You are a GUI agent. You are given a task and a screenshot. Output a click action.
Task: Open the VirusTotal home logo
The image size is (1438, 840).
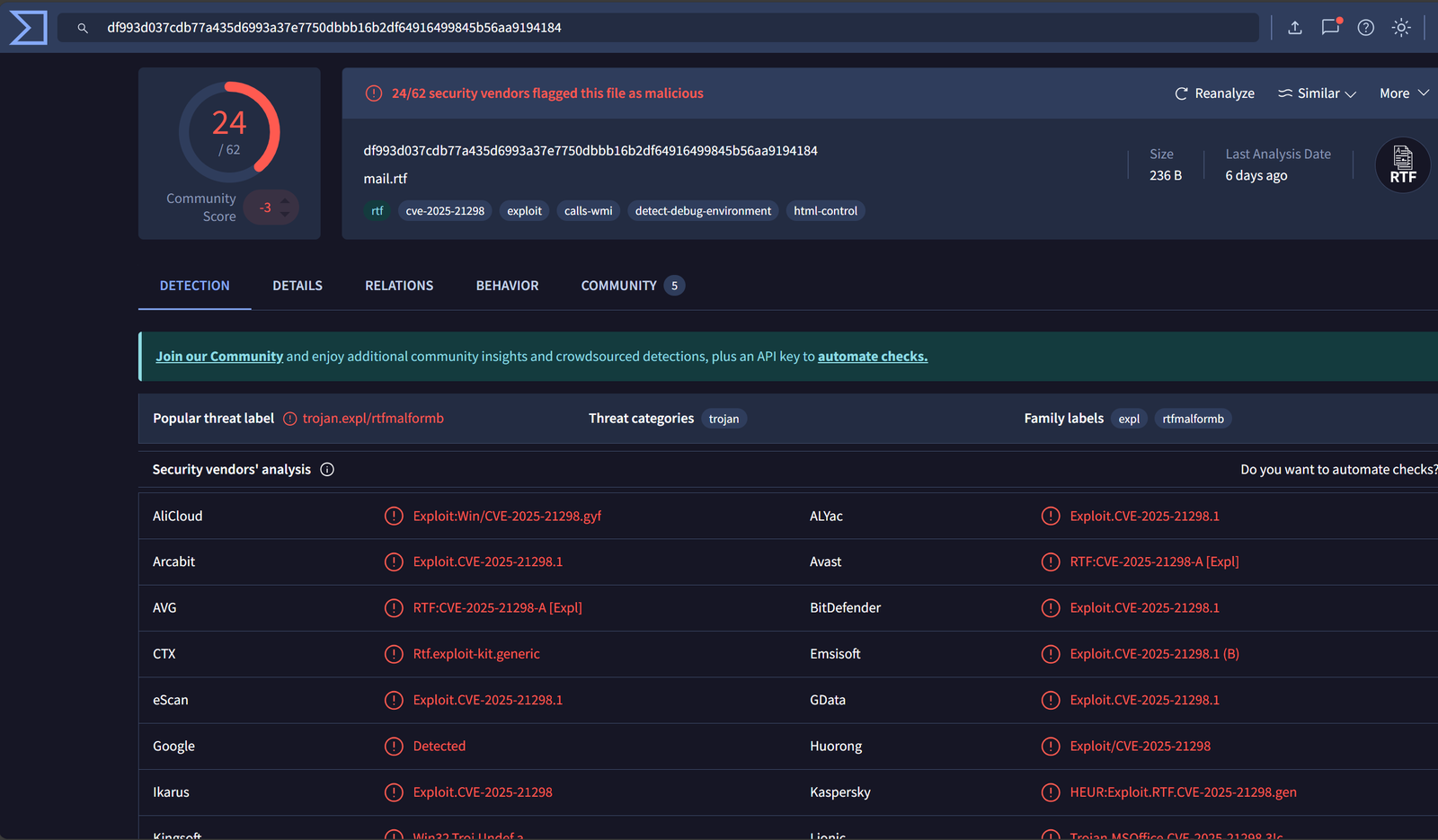[28, 28]
